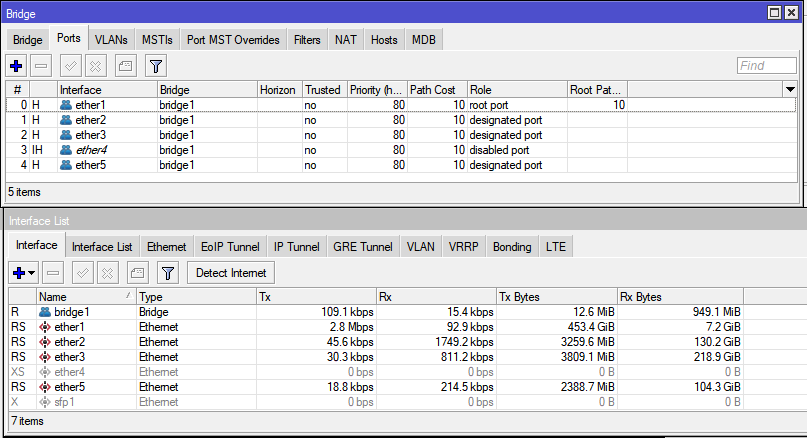This screenshot has width=807, height=438.
Task: Sort Interface List by Name column header
Action: point(86,296)
